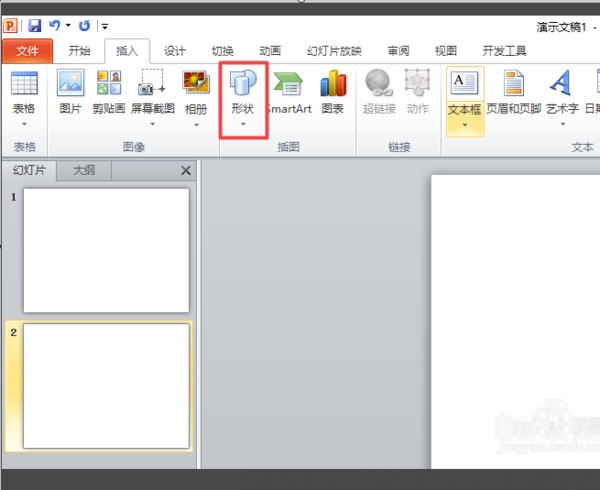Expand the 形状 shapes dropdown
The width and height of the screenshot is (600, 490).
coord(244,124)
